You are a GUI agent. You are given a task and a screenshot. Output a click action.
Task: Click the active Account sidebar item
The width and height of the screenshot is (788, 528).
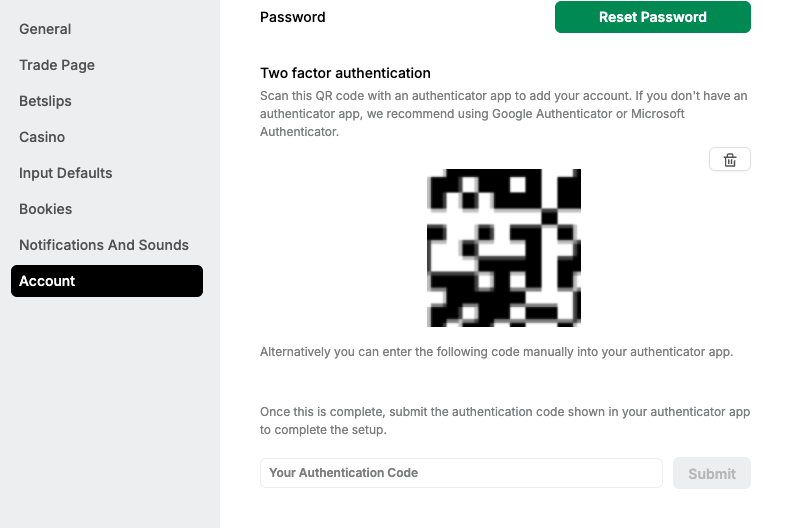(x=107, y=281)
